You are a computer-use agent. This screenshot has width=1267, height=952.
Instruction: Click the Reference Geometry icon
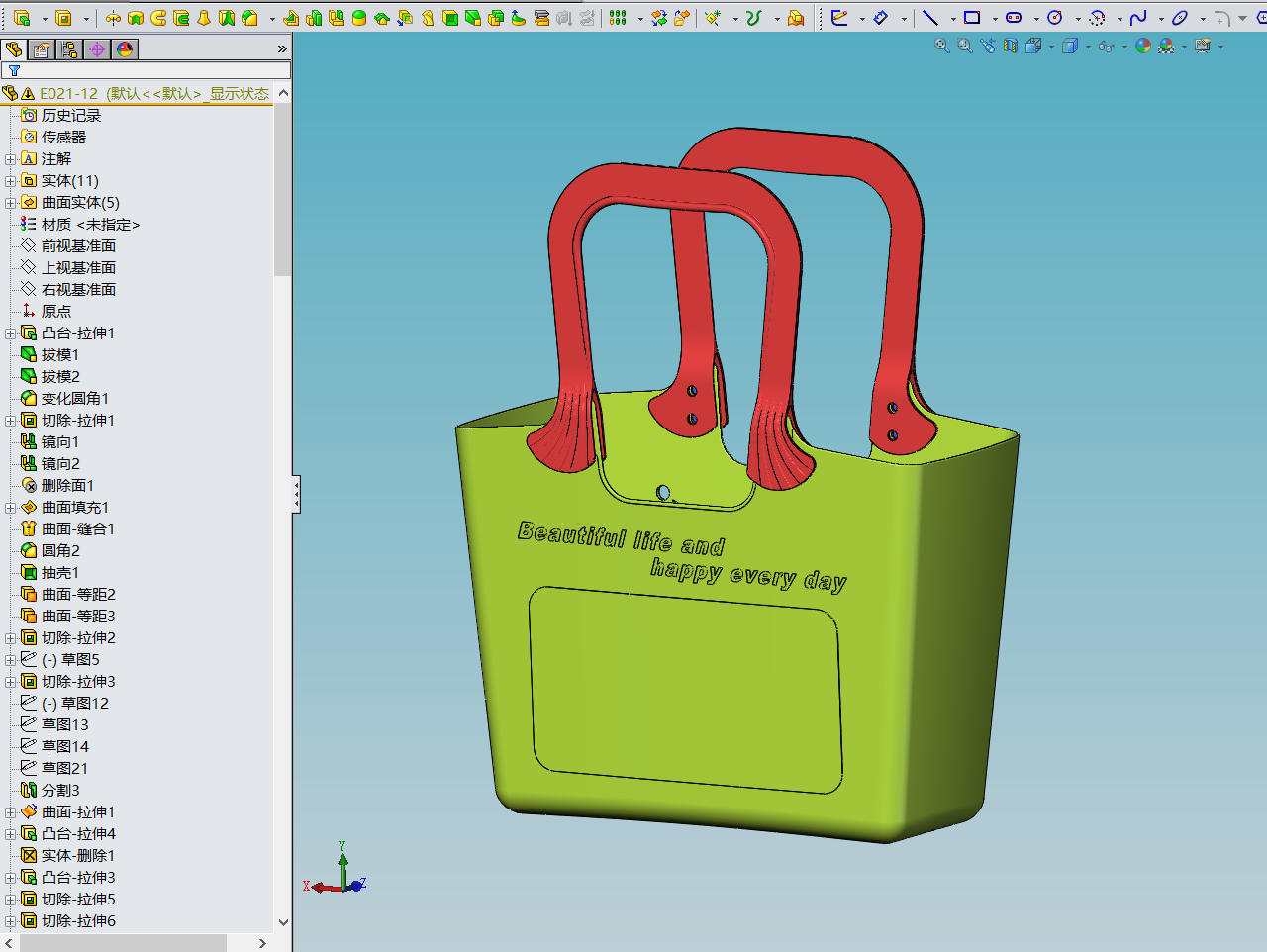[712, 18]
